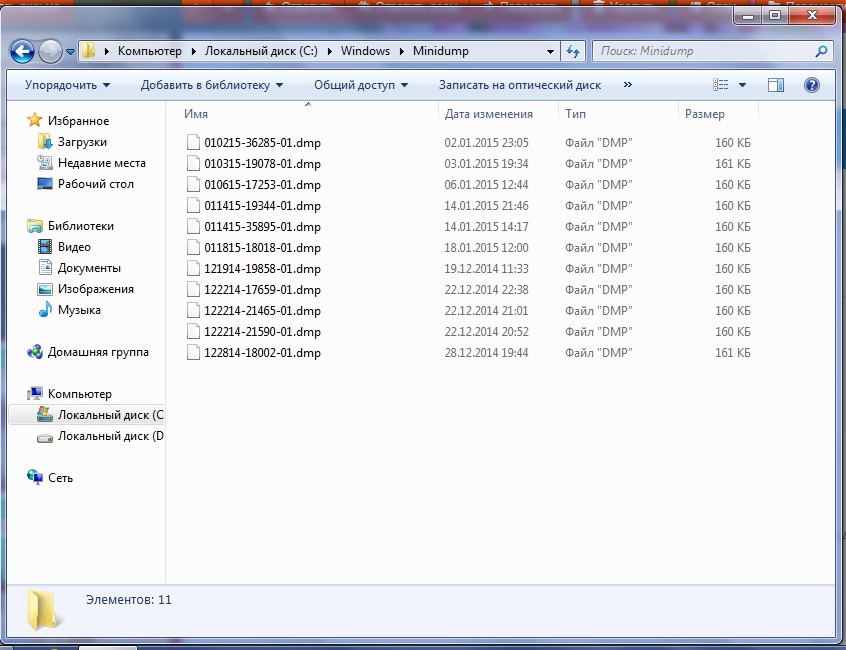Select file 122814-18002-01.dmp

point(262,353)
